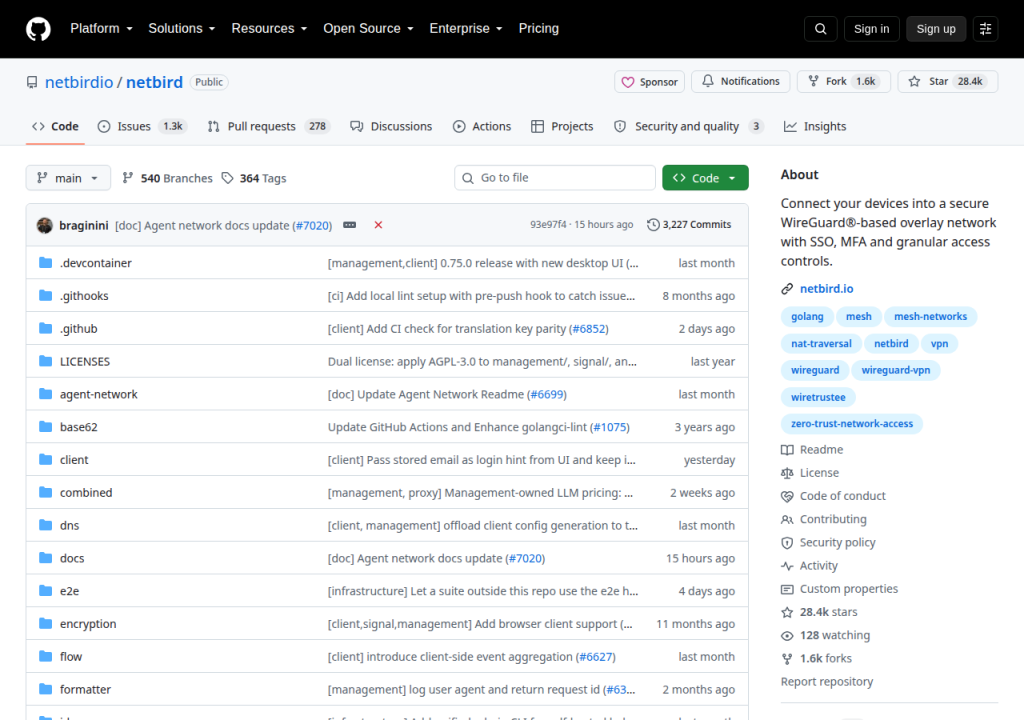Image resolution: width=1024 pixels, height=720 pixels.
Task: Click the repository icon before netbirdio
Action: (x=32, y=82)
